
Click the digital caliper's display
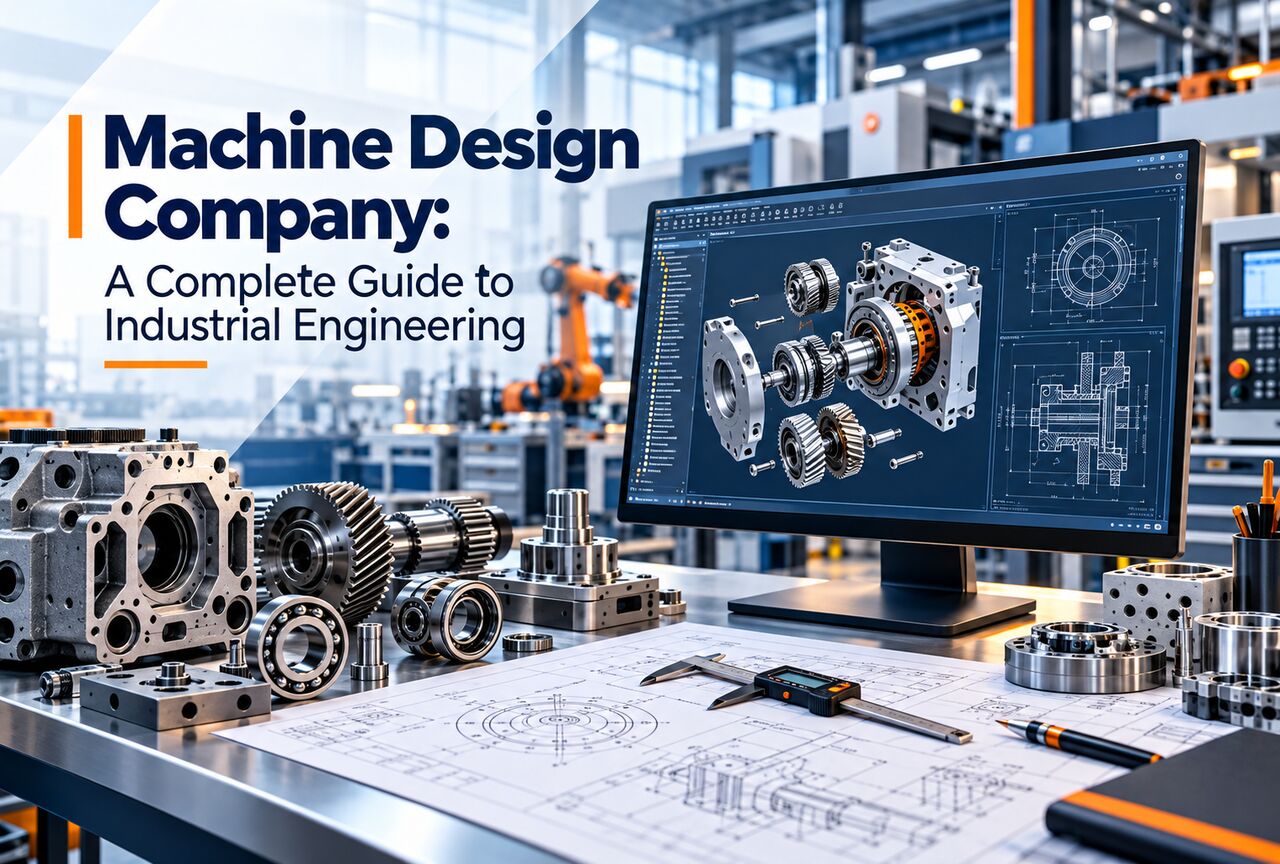[x=797, y=681]
